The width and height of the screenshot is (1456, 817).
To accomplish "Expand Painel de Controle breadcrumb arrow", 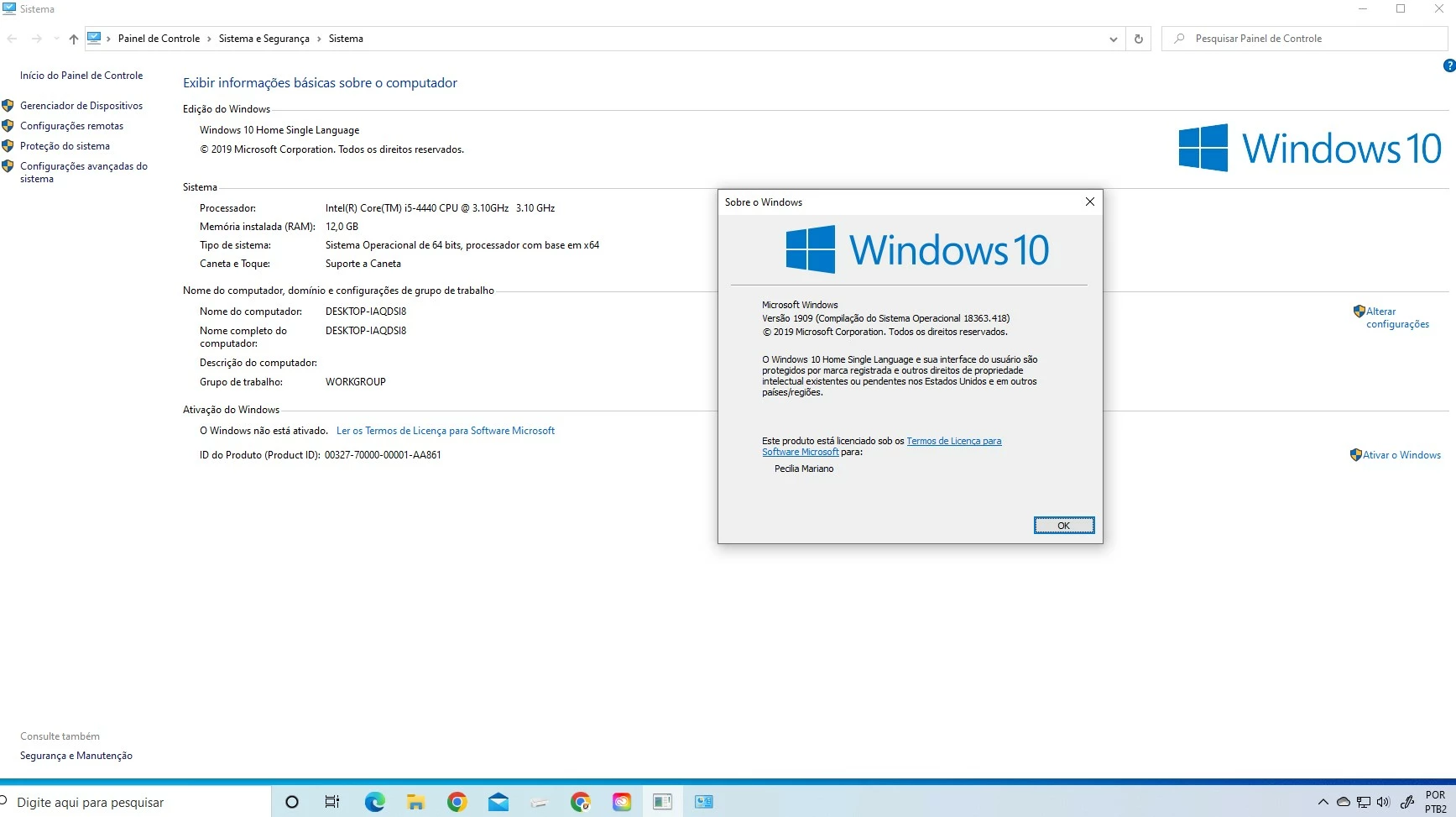I will tap(209, 39).
